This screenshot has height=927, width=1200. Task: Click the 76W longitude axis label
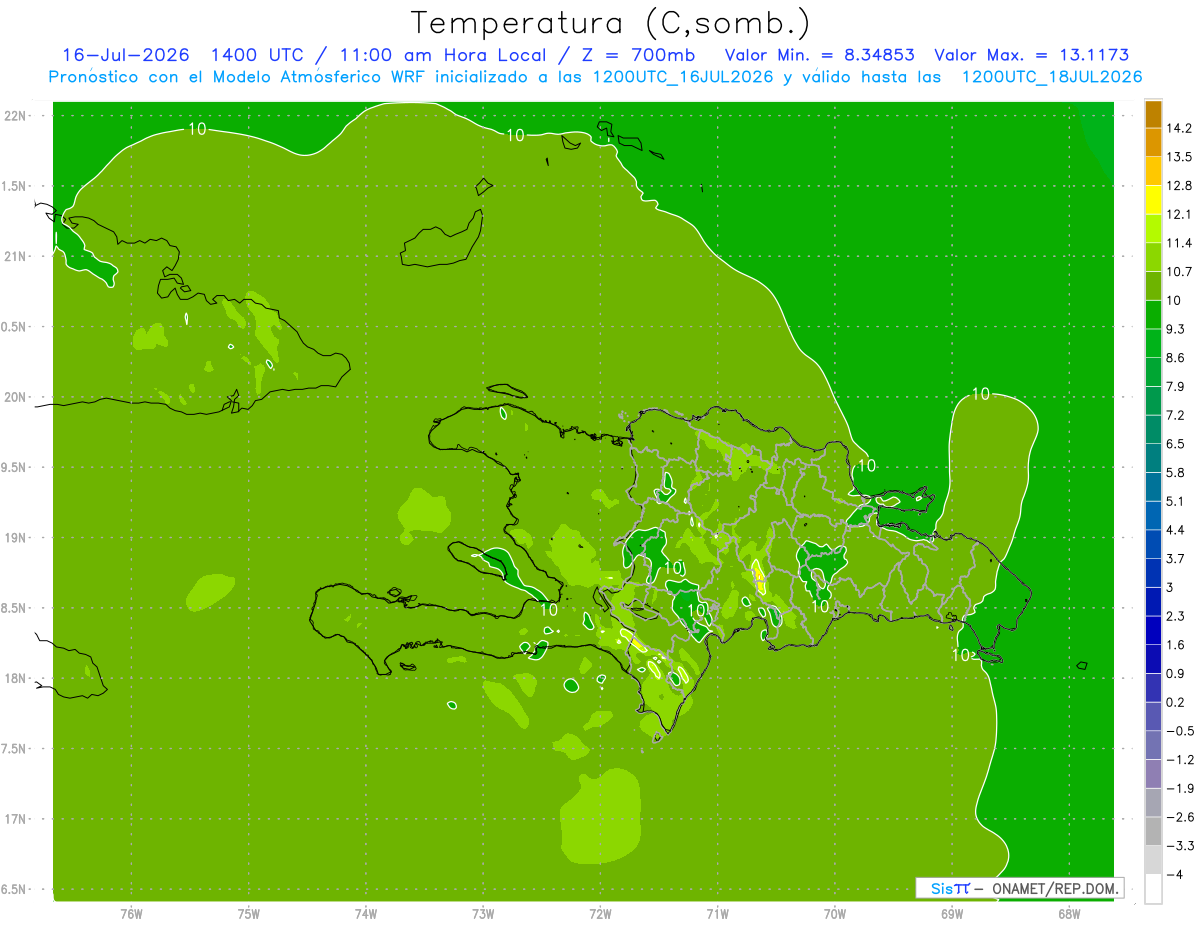pyautogui.click(x=131, y=914)
